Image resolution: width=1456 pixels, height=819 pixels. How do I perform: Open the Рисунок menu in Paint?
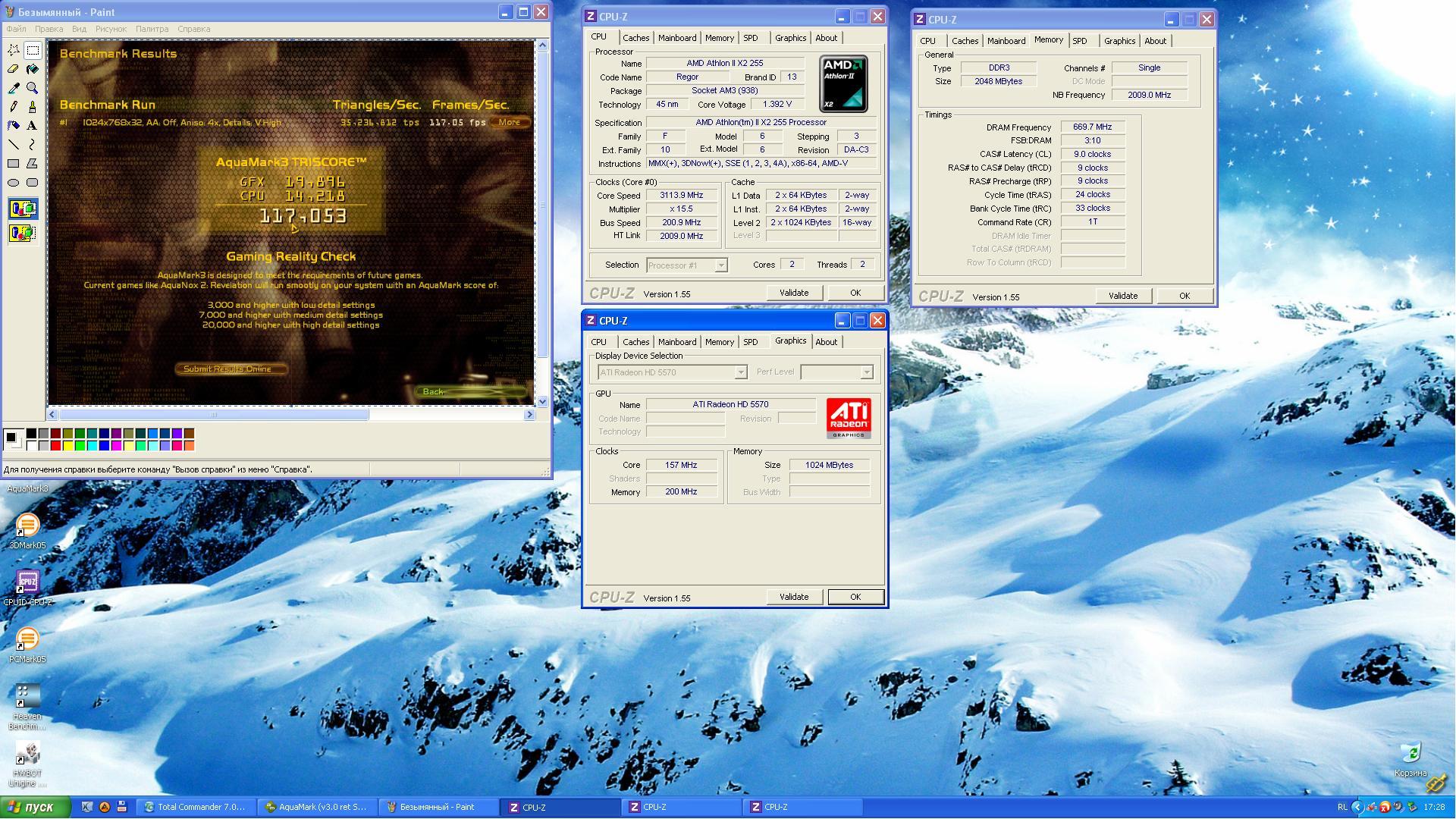pyautogui.click(x=111, y=29)
